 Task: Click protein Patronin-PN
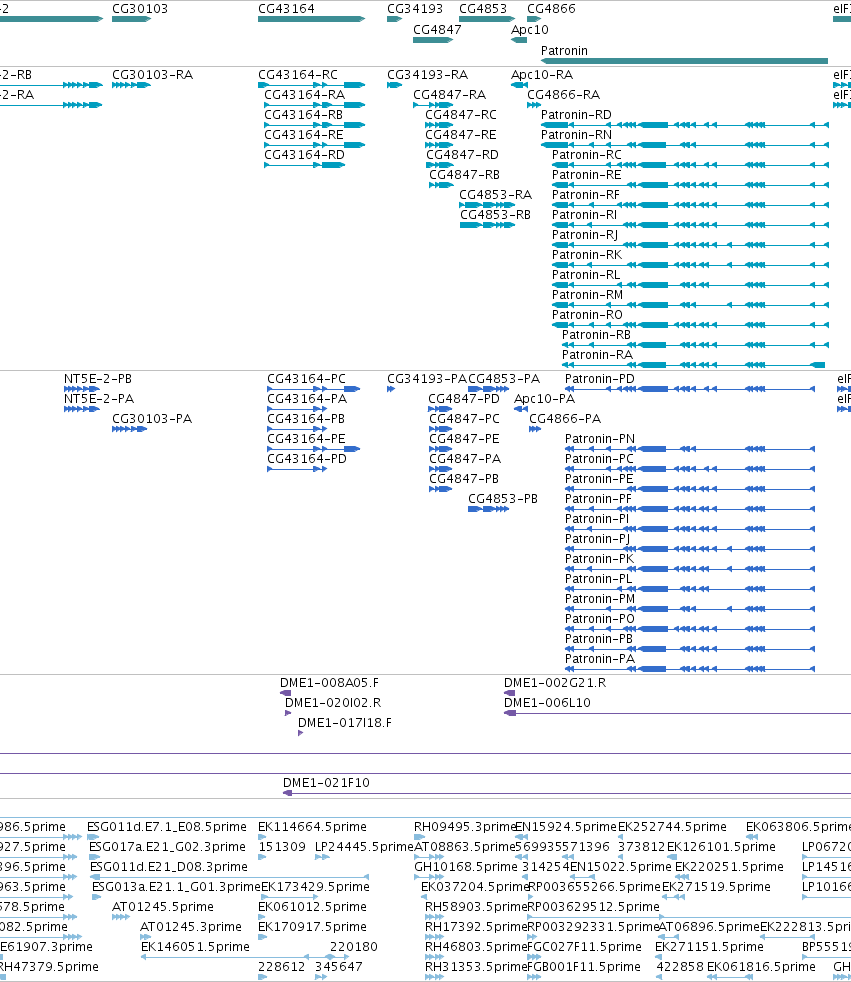tap(600, 440)
